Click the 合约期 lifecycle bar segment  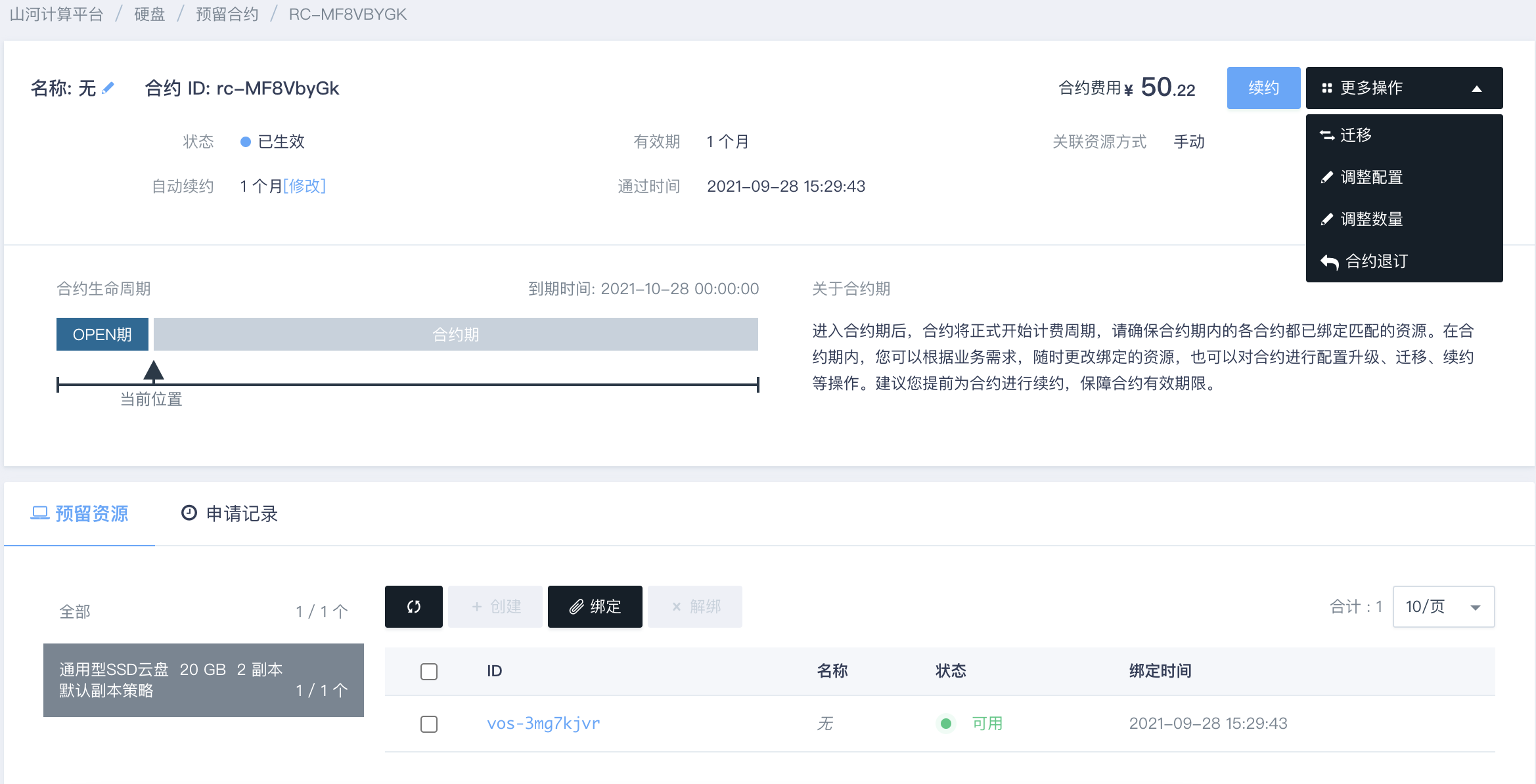coord(456,334)
